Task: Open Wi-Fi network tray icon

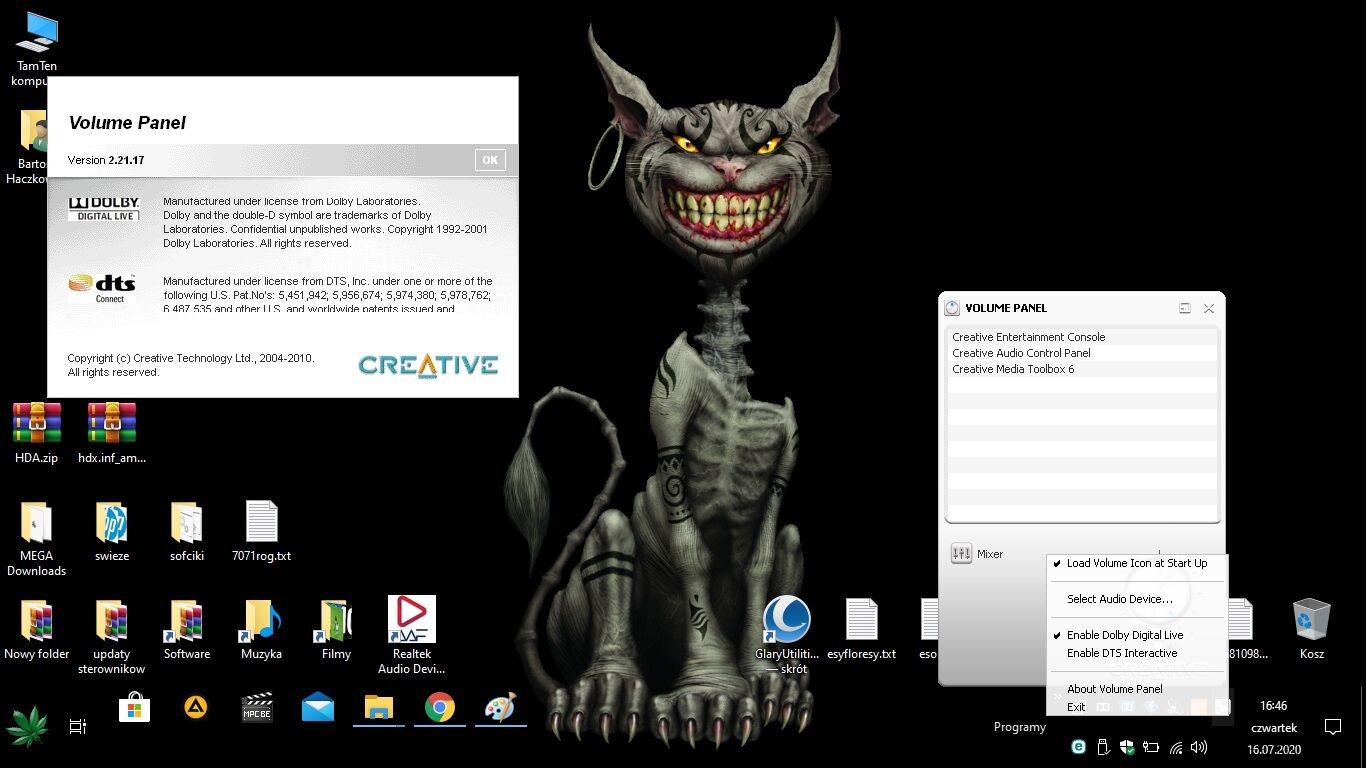Action: click(x=1176, y=747)
